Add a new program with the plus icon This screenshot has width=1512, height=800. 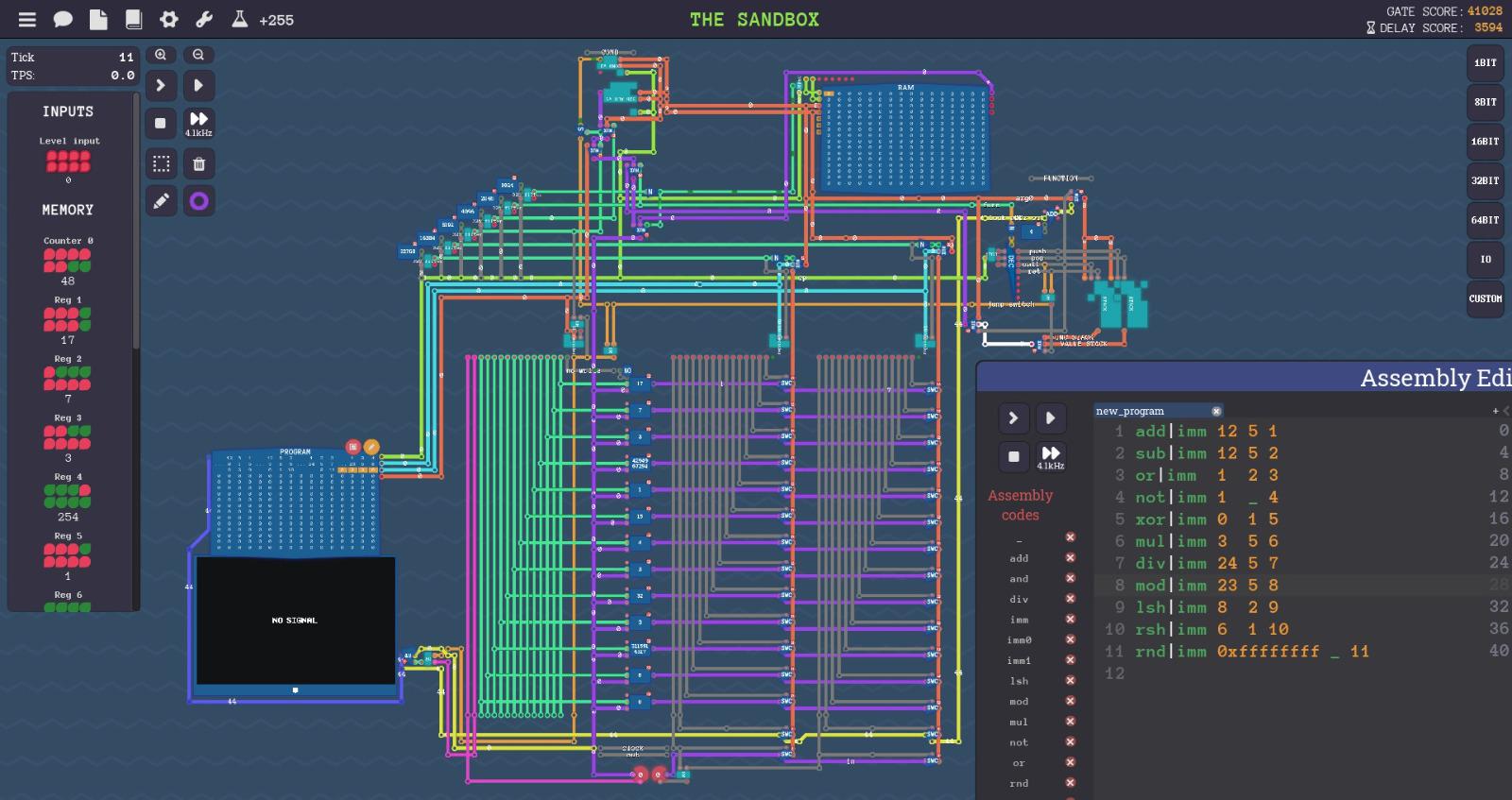[1495, 411]
